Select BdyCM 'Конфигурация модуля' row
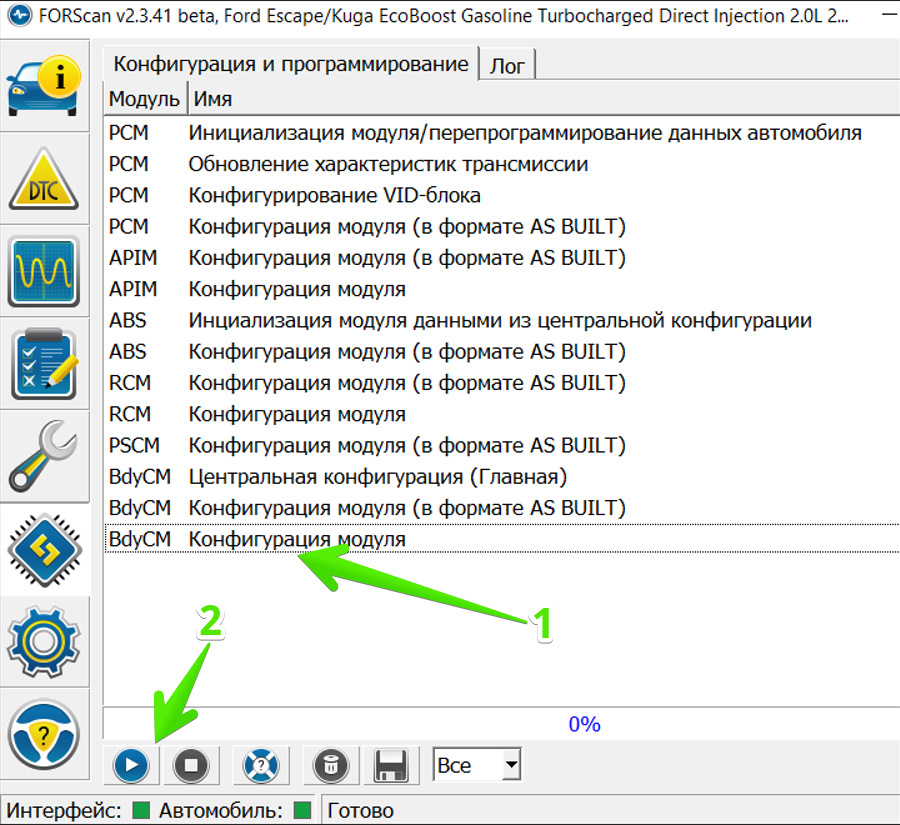 coord(502,539)
